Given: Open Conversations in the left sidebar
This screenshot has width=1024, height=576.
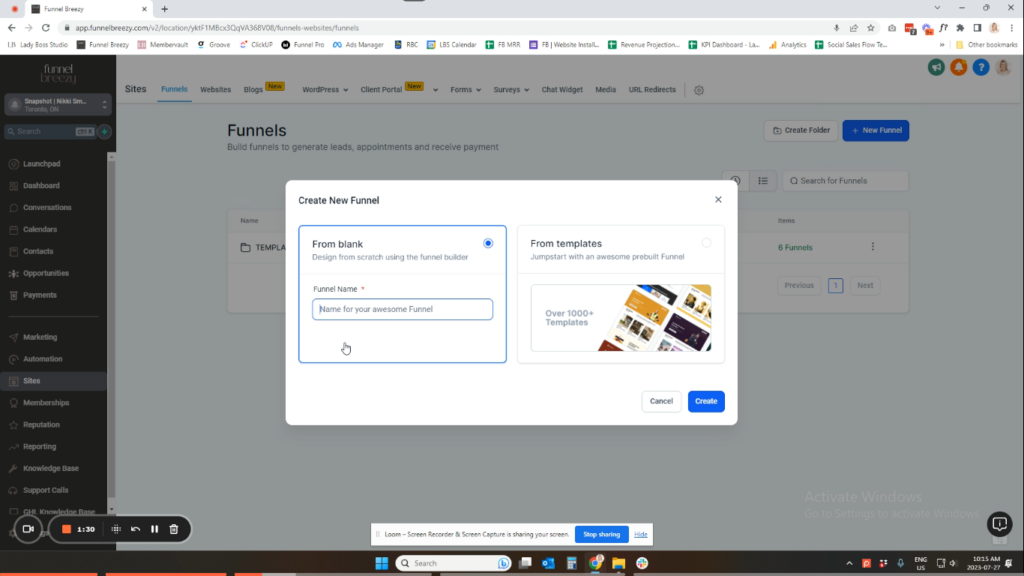Looking at the screenshot, I should [x=47, y=208].
